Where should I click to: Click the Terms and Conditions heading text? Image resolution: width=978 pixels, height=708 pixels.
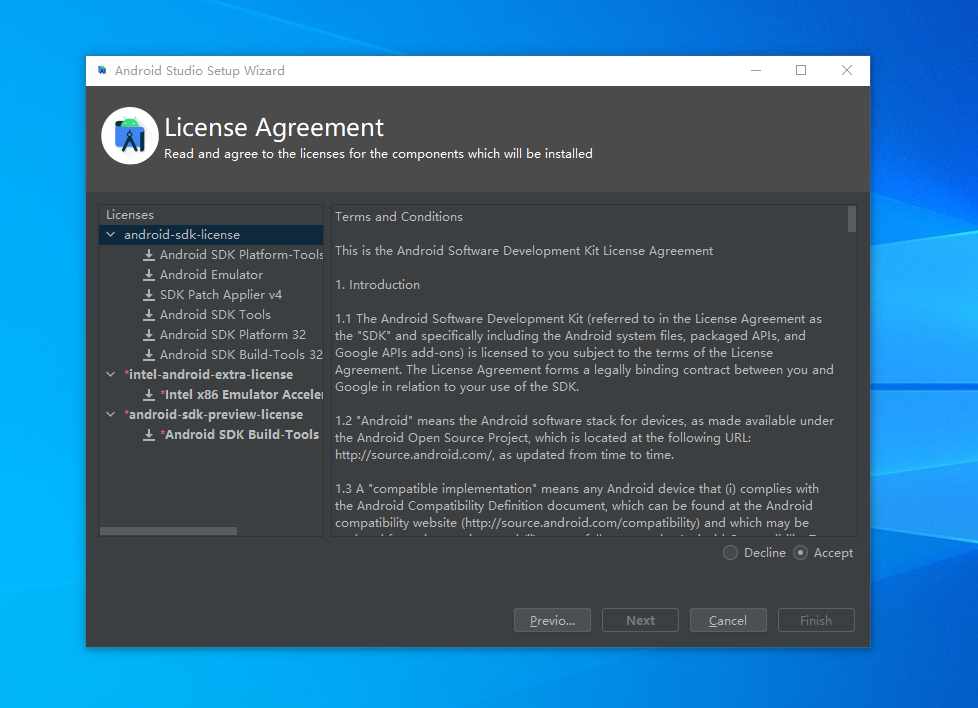399,216
